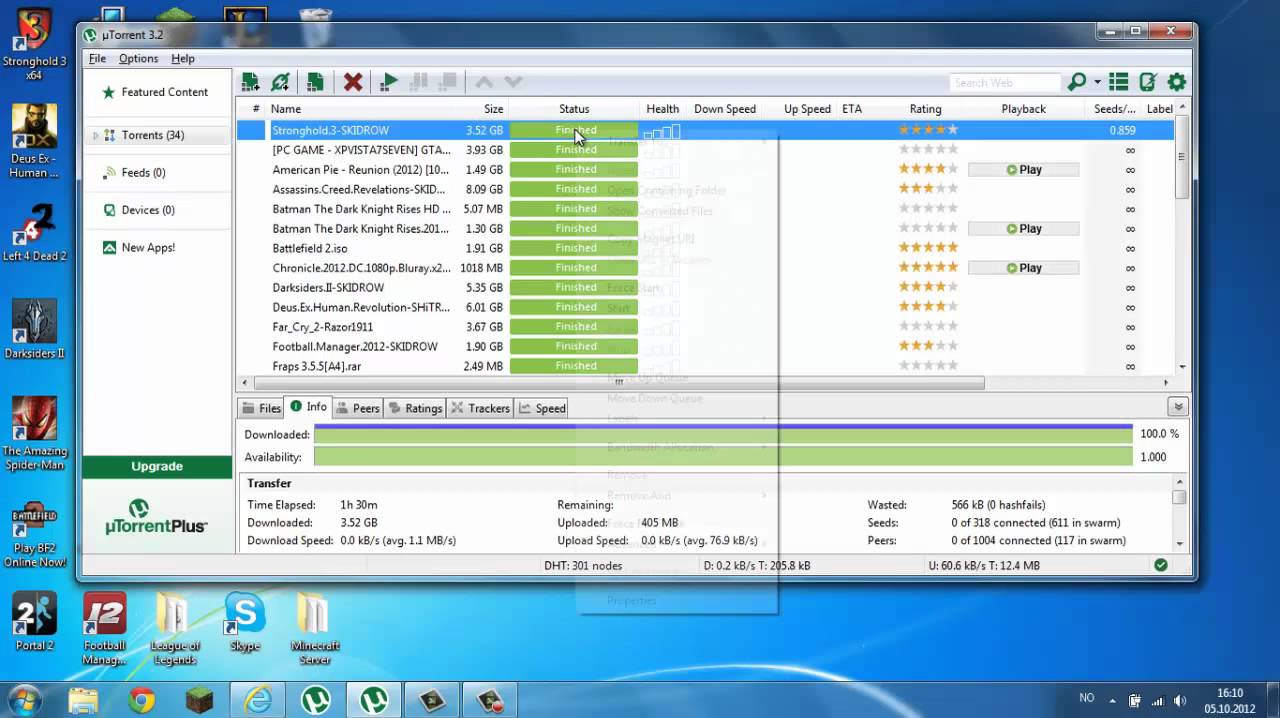Rate Battlefield 2.iso using its stars
The height and width of the screenshot is (718, 1280).
pyautogui.click(x=928, y=248)
